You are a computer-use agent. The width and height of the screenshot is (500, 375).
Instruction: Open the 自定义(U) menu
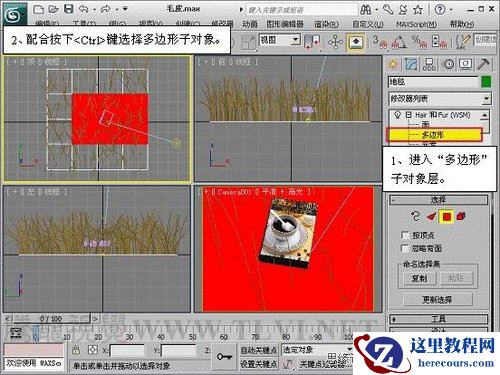[x=368, y=24]
